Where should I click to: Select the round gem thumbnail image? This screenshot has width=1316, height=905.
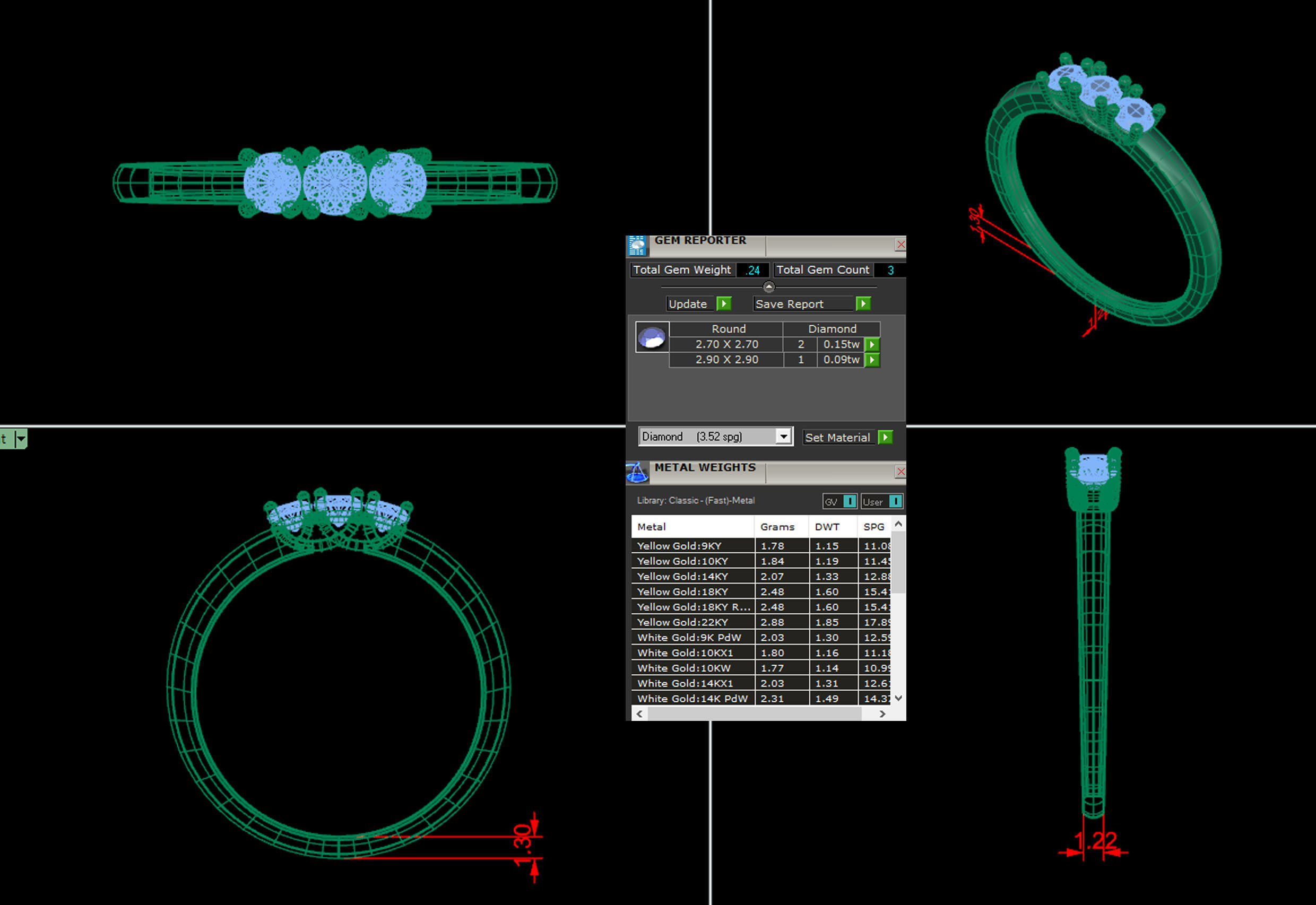pos(652,337)
